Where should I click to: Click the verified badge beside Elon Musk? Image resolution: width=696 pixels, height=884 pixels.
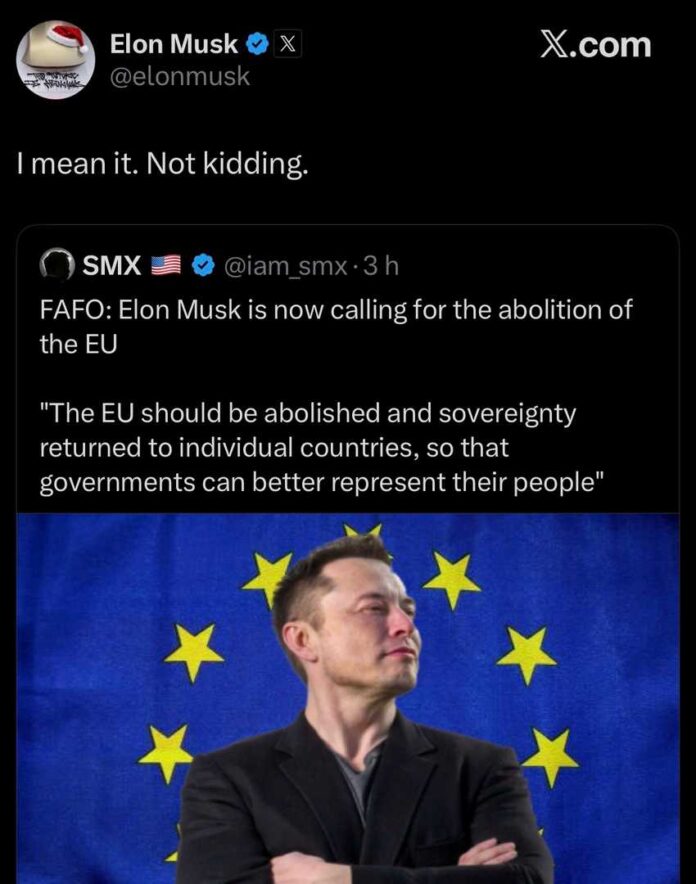click(x=256, y=44)
